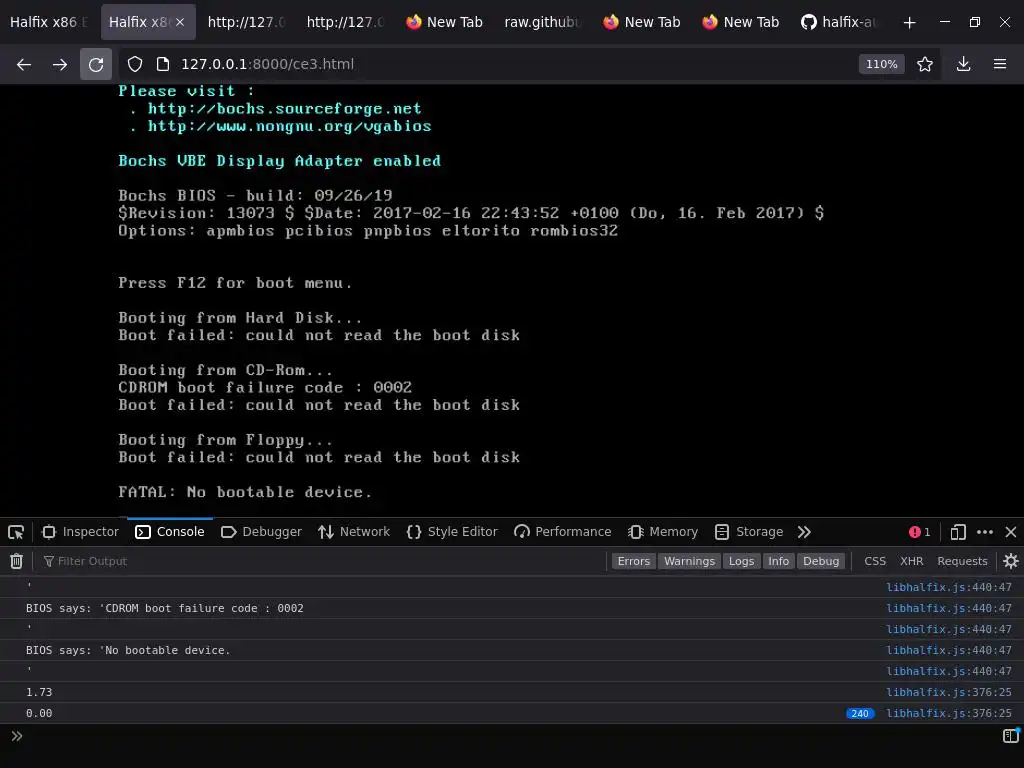Screen dimensions: 1024x768
Task: Open the Network tab
Action: (x=354, y=532)
